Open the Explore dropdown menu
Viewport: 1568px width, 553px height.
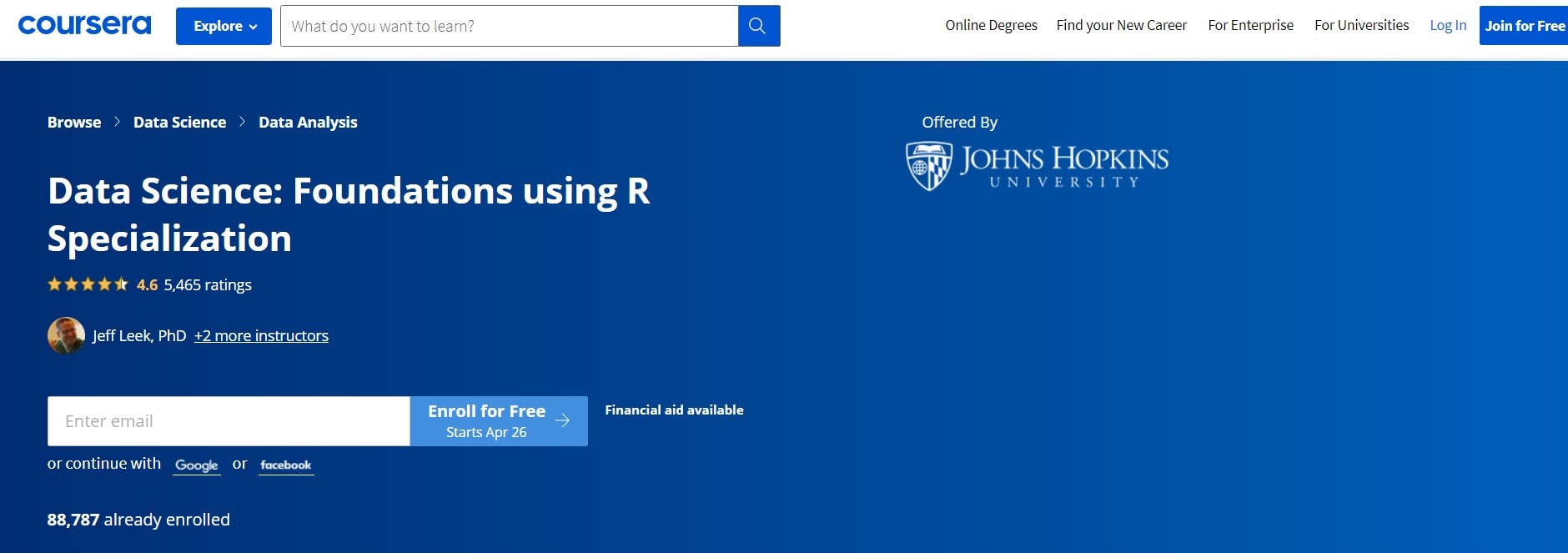coord(224,26)
